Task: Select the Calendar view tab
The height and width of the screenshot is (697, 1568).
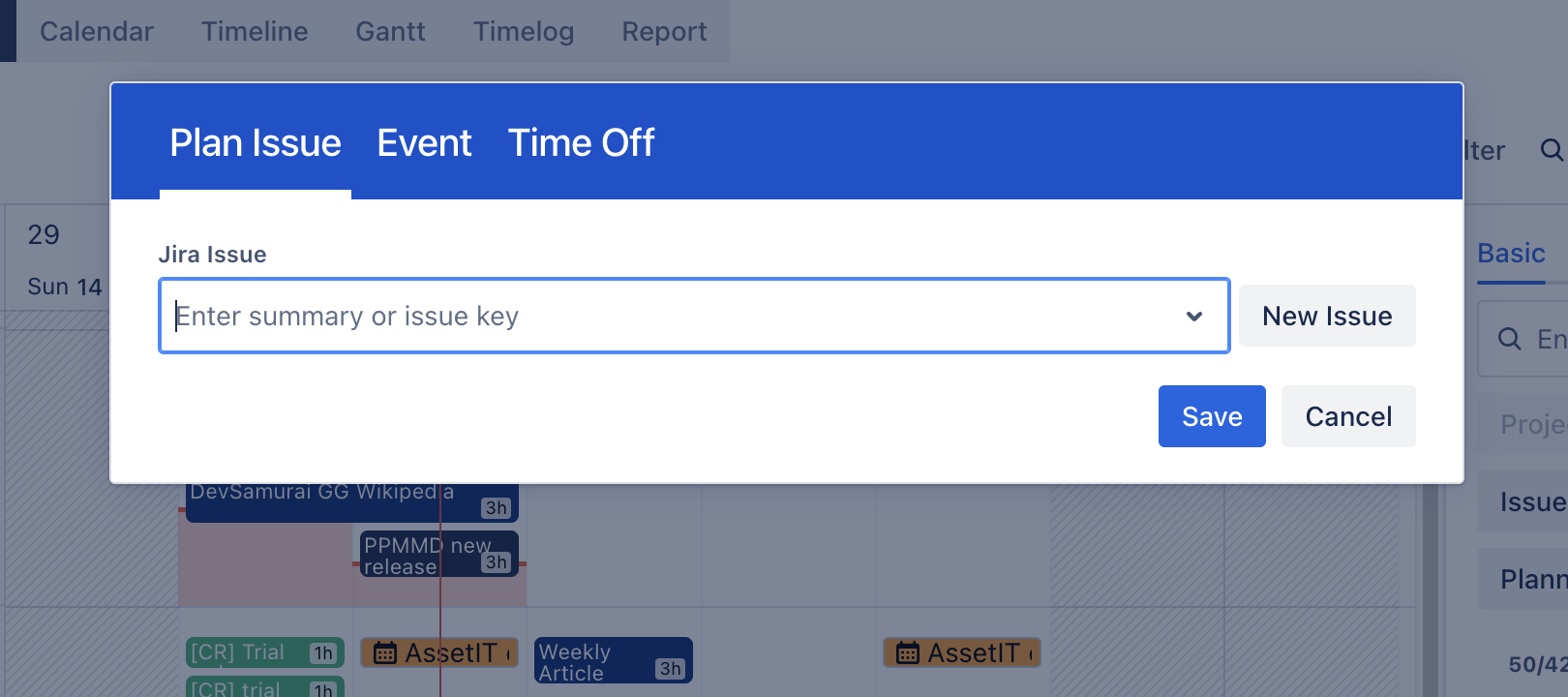Action: (x=97, y=31)
